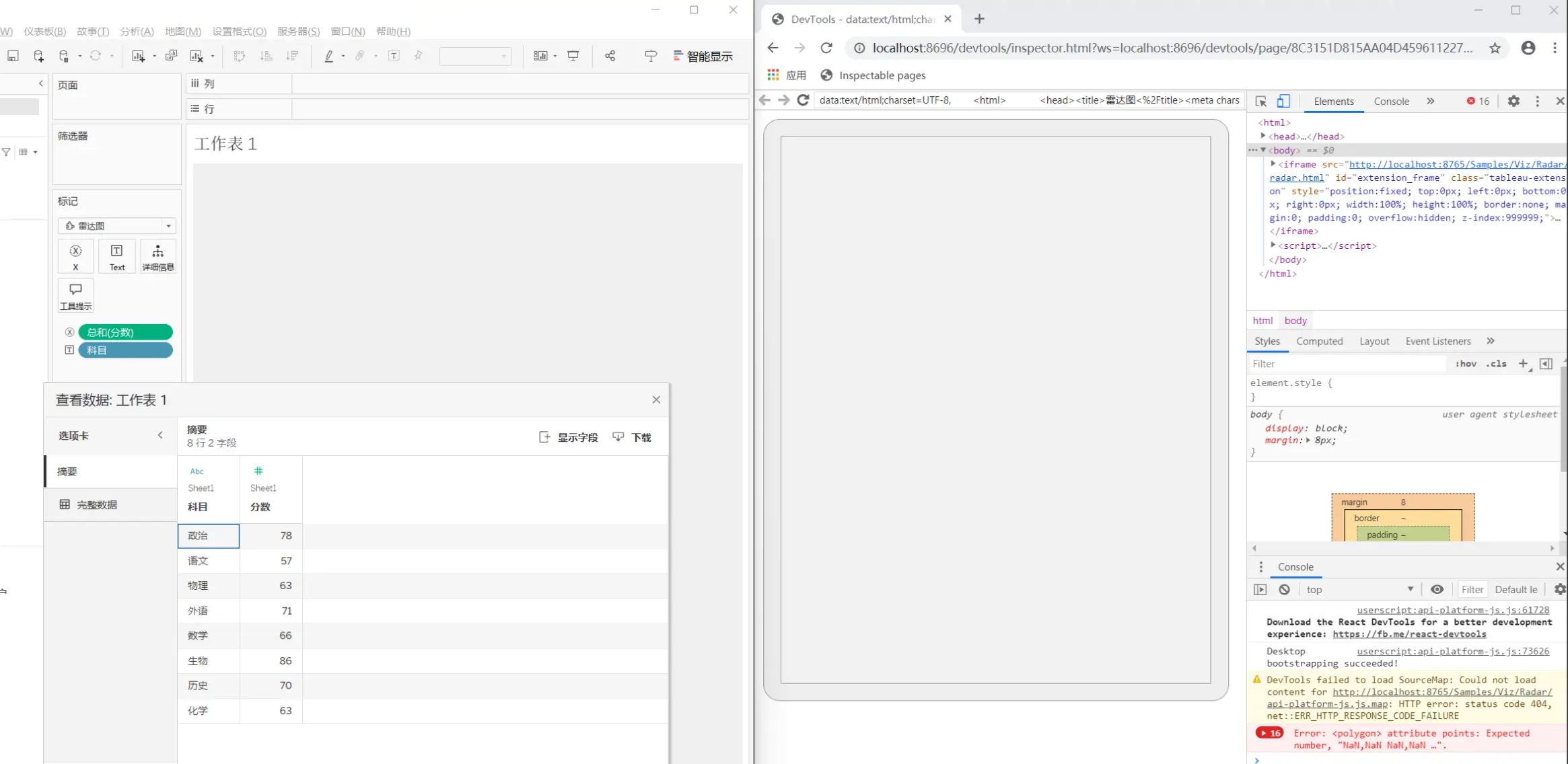Click the Sort descending toolbar icon
The width and height of the screenshot is (1568, 764).
292,56
